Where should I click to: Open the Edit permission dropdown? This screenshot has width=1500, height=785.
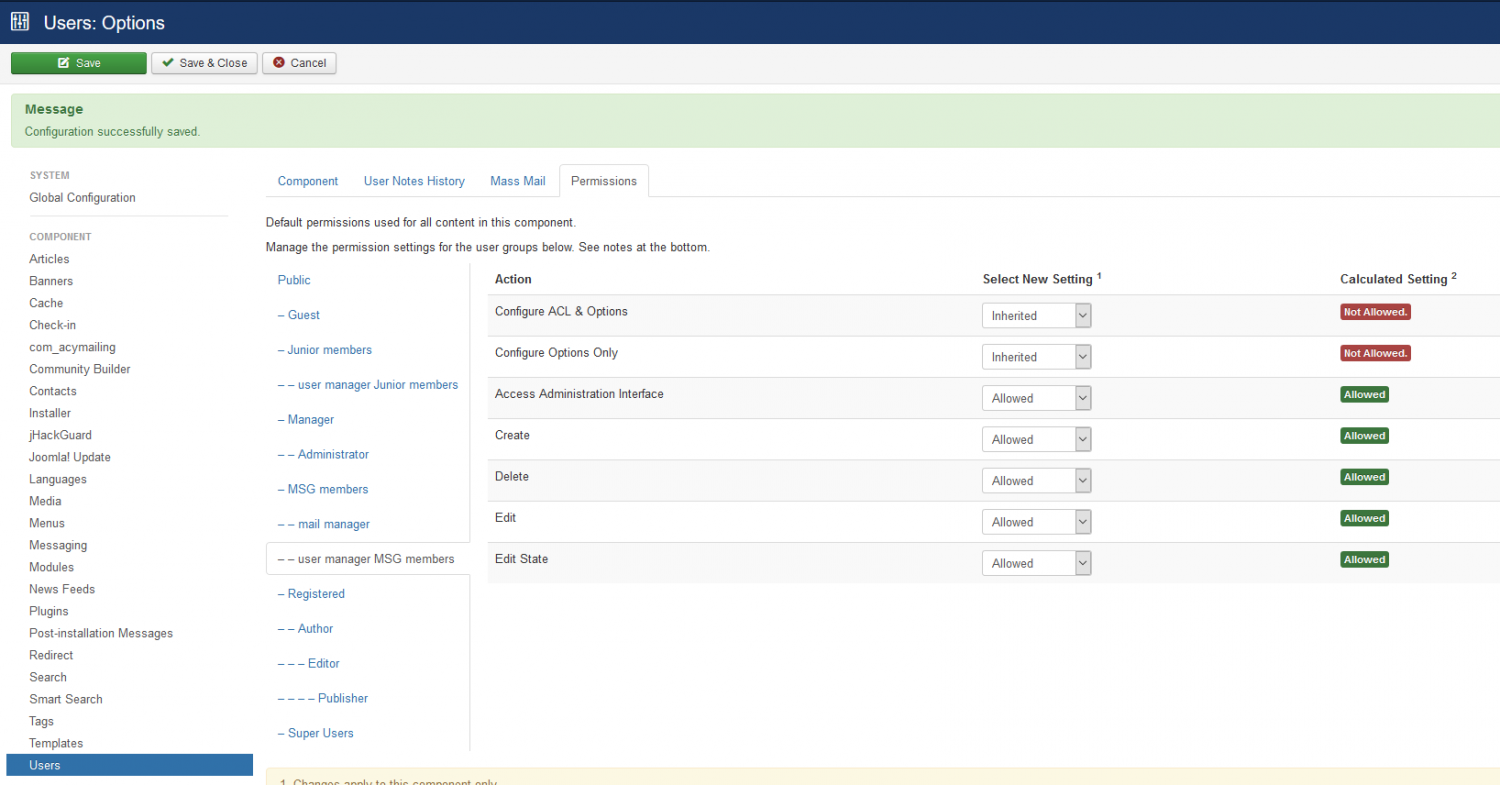pos(1036,522)
